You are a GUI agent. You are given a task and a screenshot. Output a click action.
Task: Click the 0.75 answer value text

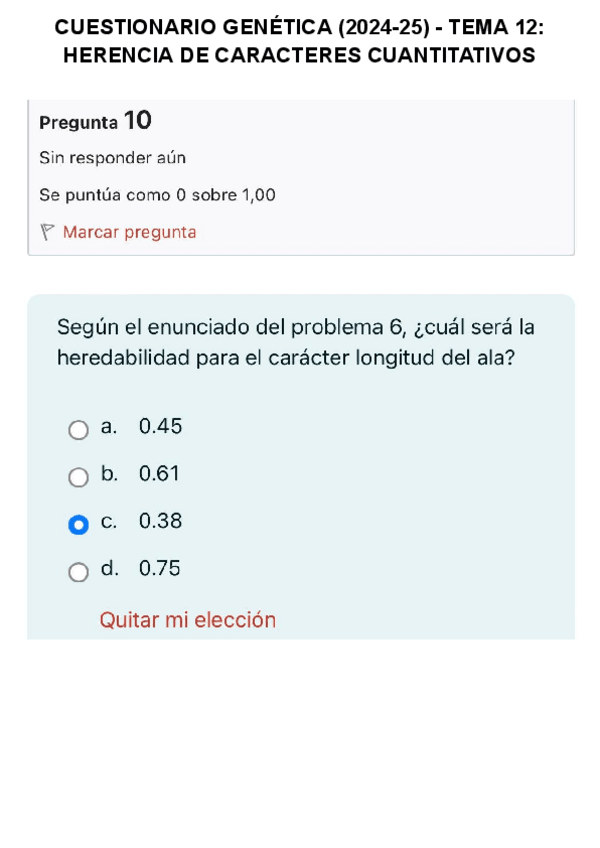161,568
